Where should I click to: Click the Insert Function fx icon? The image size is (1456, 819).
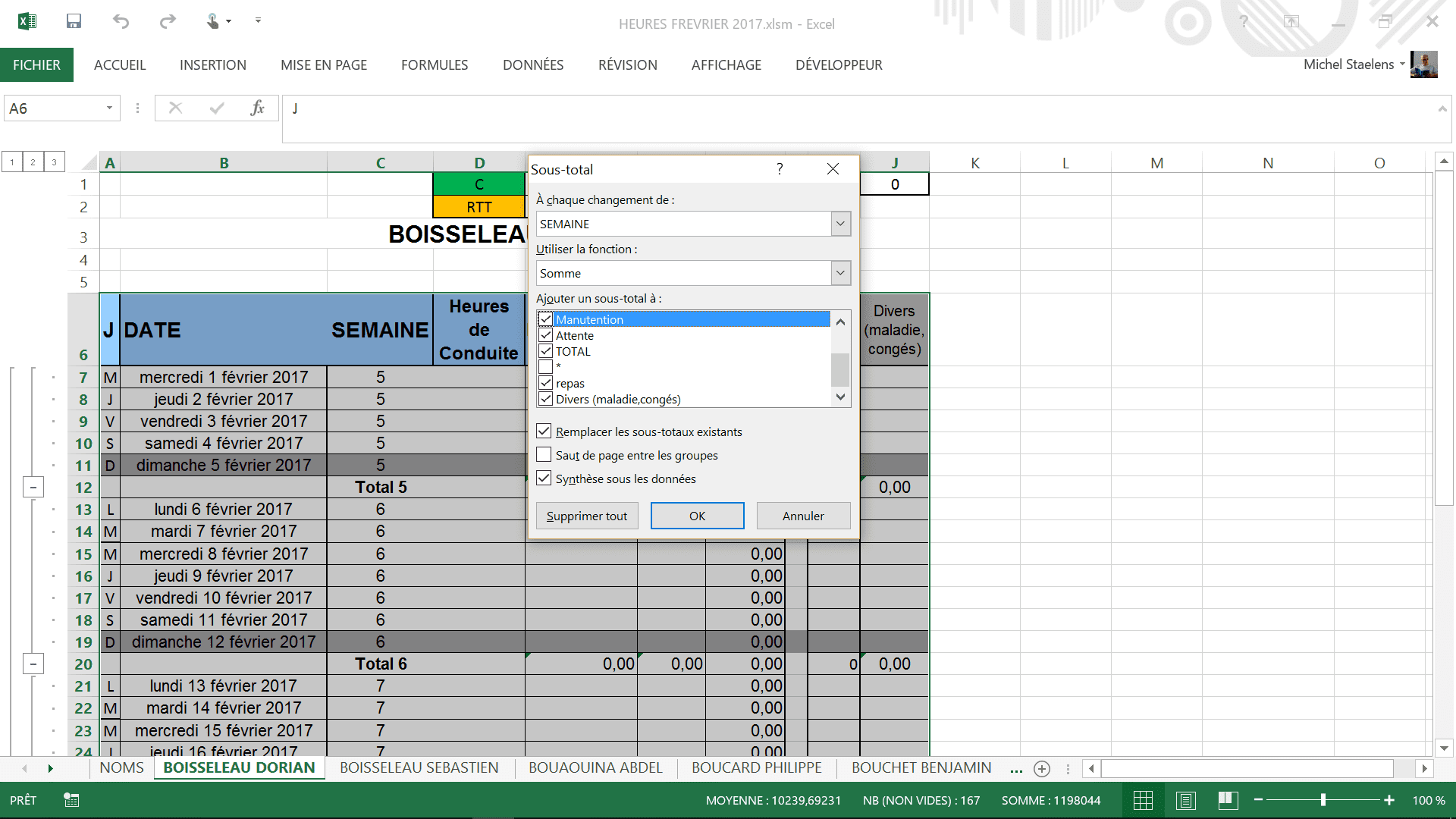pos(257,108)
